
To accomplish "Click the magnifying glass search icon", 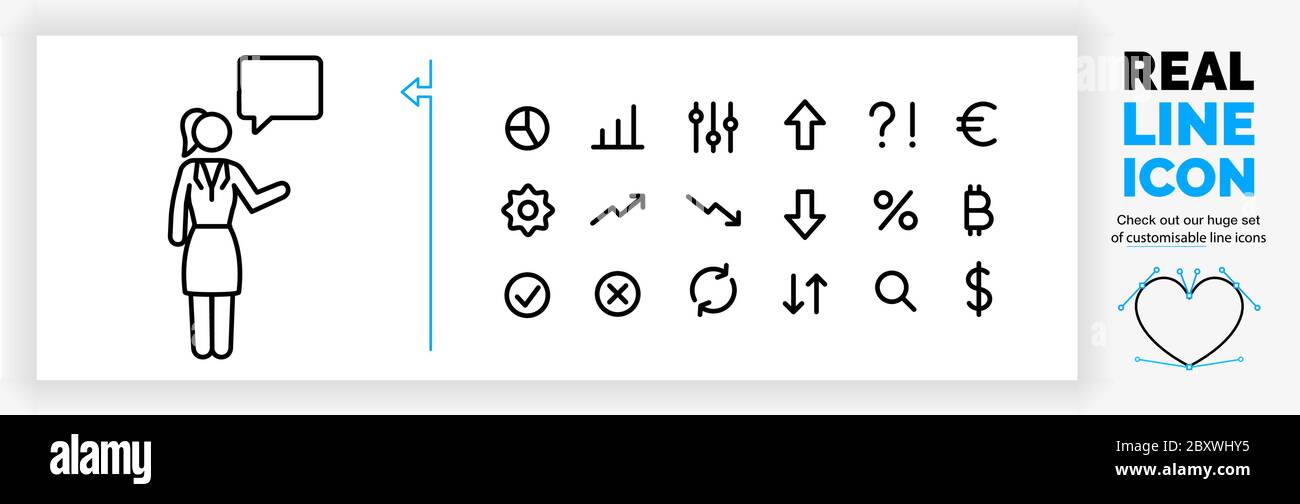I will pyautogui.click(x=895, y=292).
